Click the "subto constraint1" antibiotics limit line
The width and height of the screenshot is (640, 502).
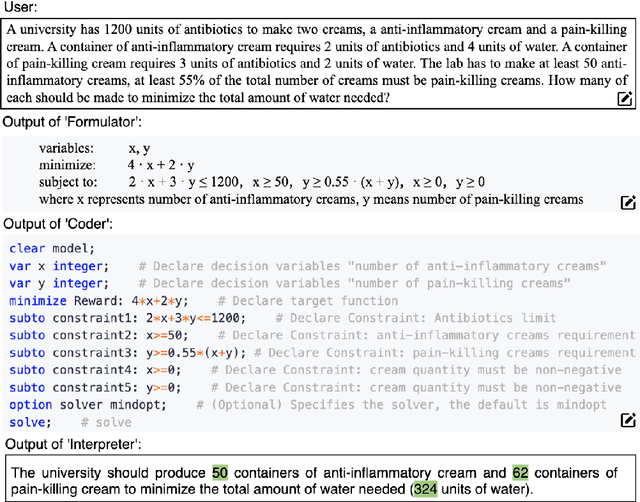coord(130,318)
